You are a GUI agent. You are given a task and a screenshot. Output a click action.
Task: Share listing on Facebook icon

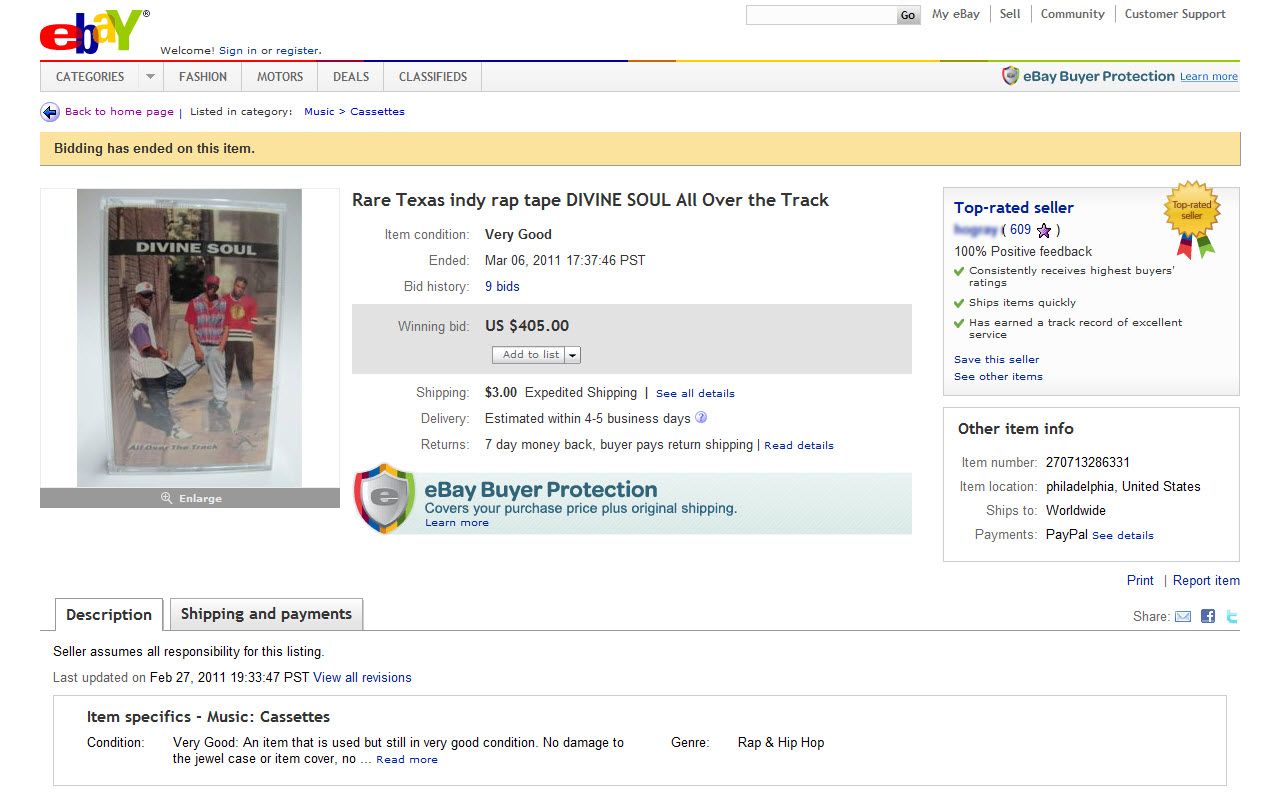(1208, 616)
